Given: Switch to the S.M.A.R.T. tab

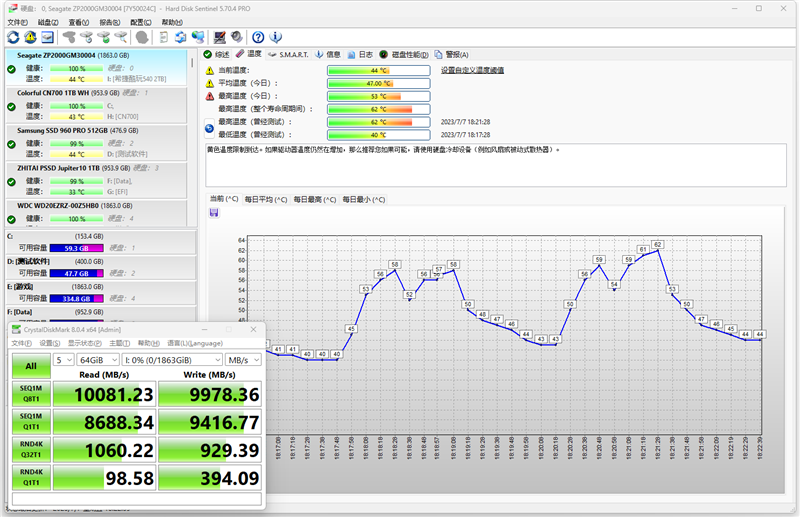Looking at the screenshot, I should pyautogui.click(x=288, y=55).
